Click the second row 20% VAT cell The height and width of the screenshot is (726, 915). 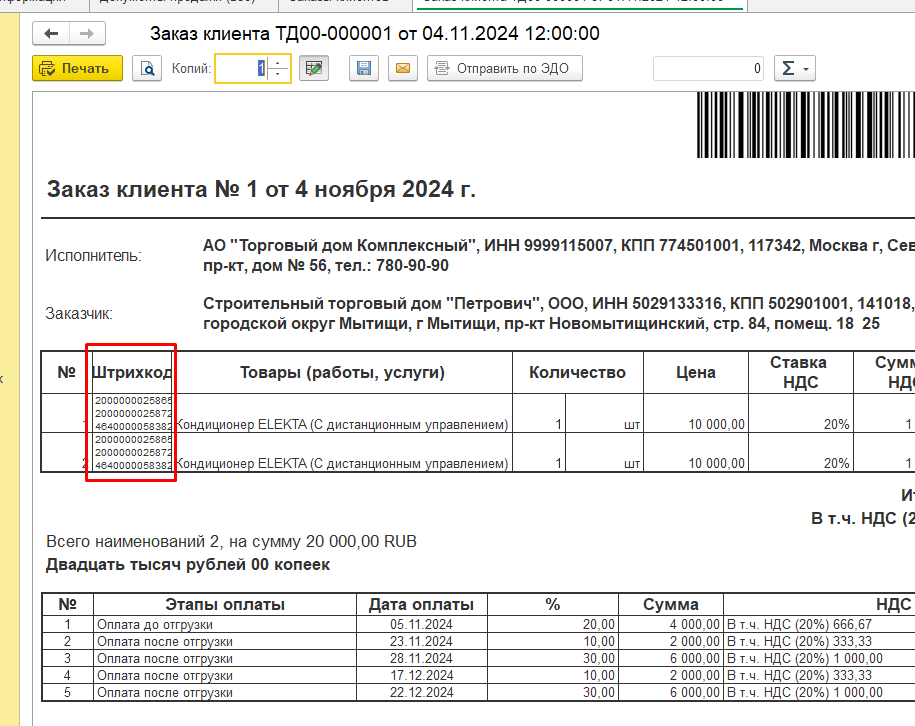coord(801,452)
